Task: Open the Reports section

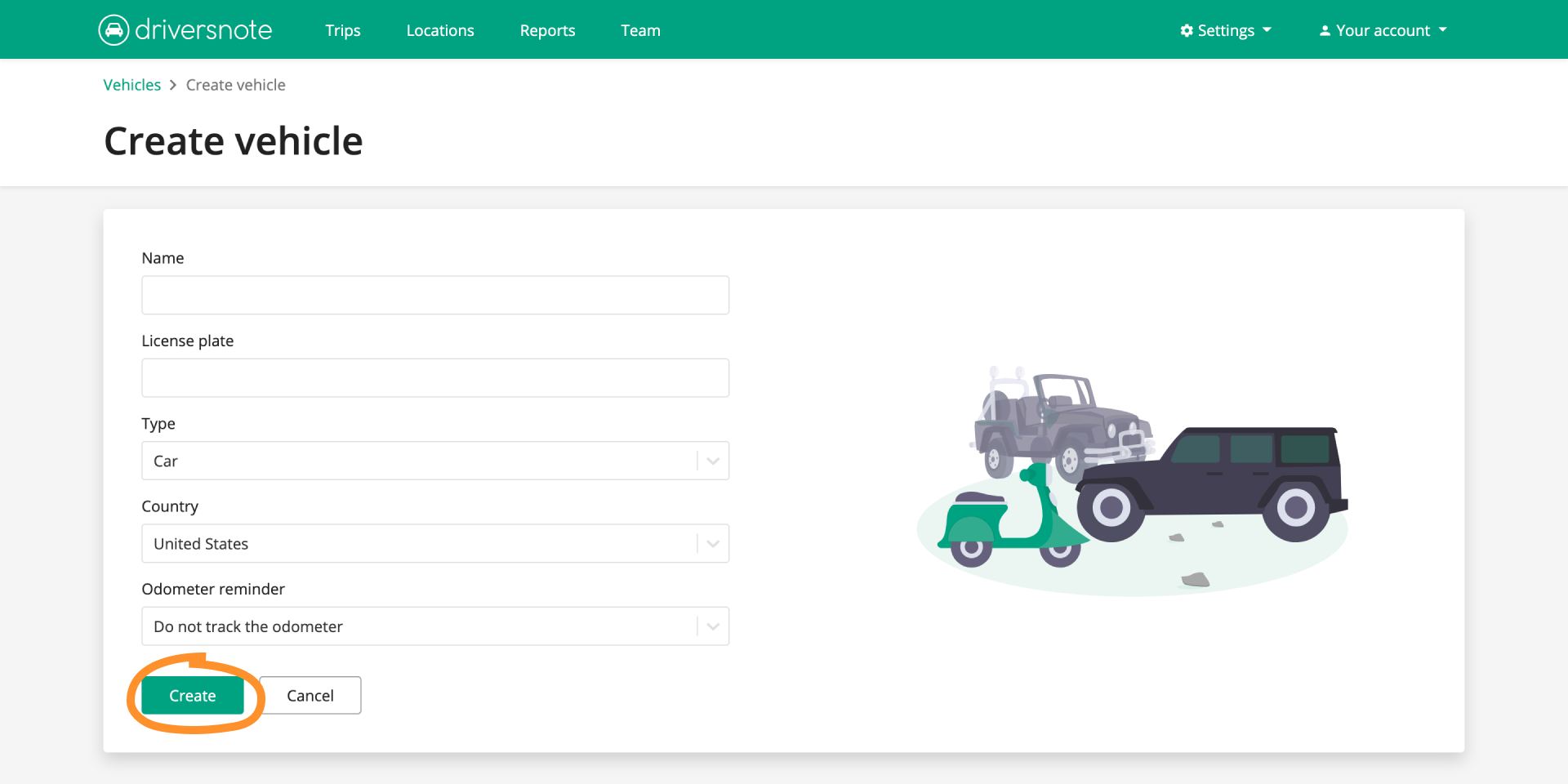Action: [x=547, y=30]
